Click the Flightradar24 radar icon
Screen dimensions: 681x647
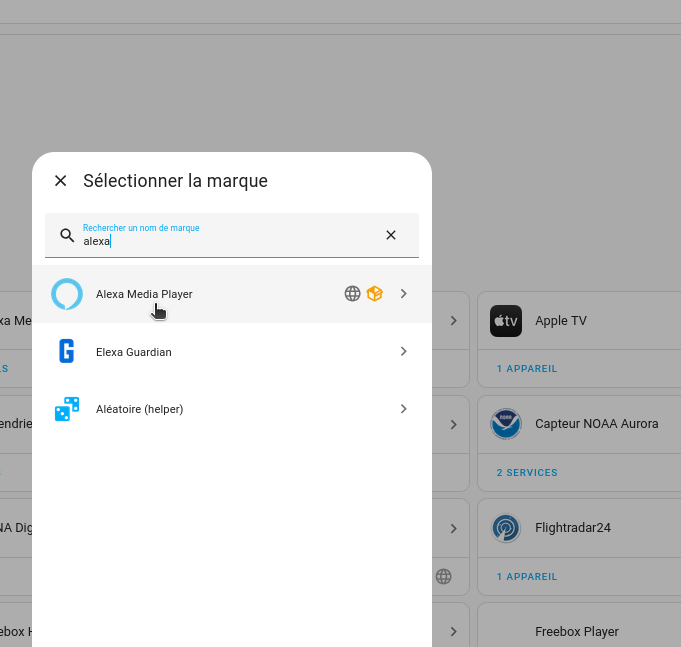coord(506,528)
